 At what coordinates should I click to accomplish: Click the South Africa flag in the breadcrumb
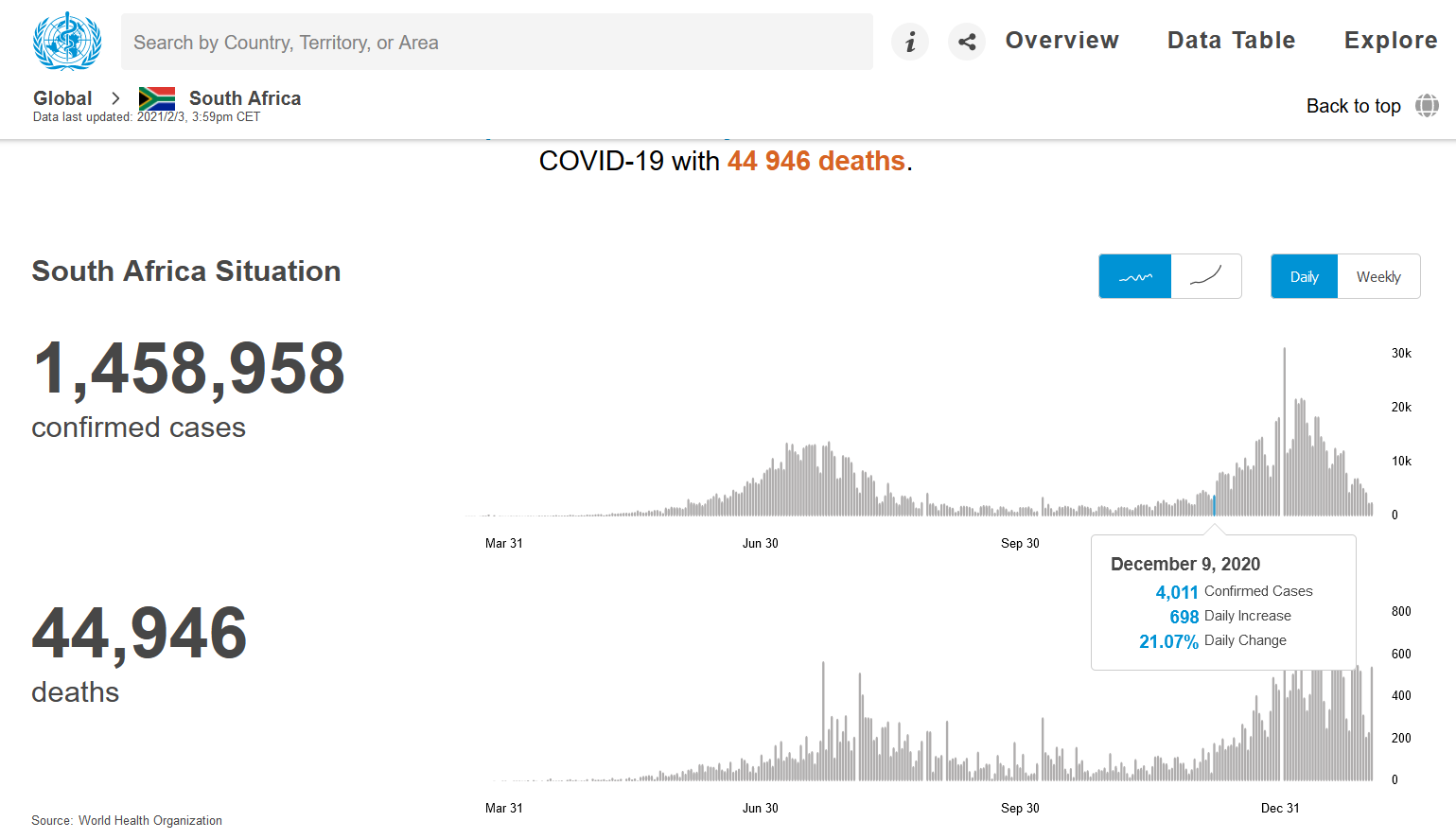(x=156, y=97)
